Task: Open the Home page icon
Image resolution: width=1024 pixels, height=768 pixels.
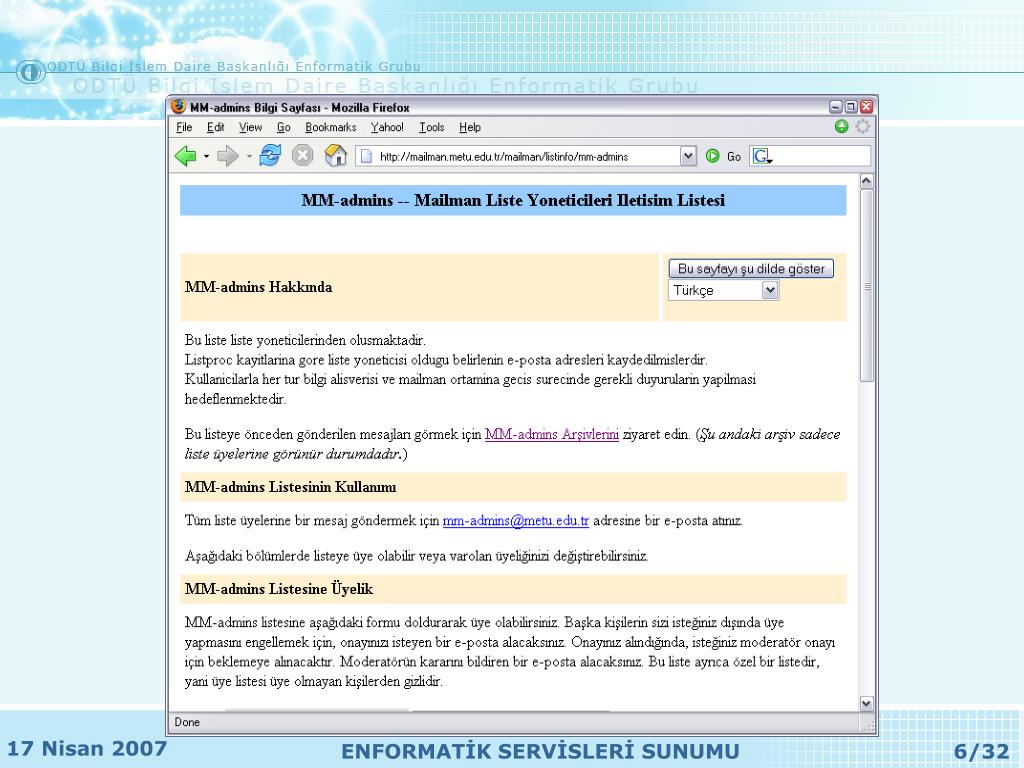Action: coord(336,155)
